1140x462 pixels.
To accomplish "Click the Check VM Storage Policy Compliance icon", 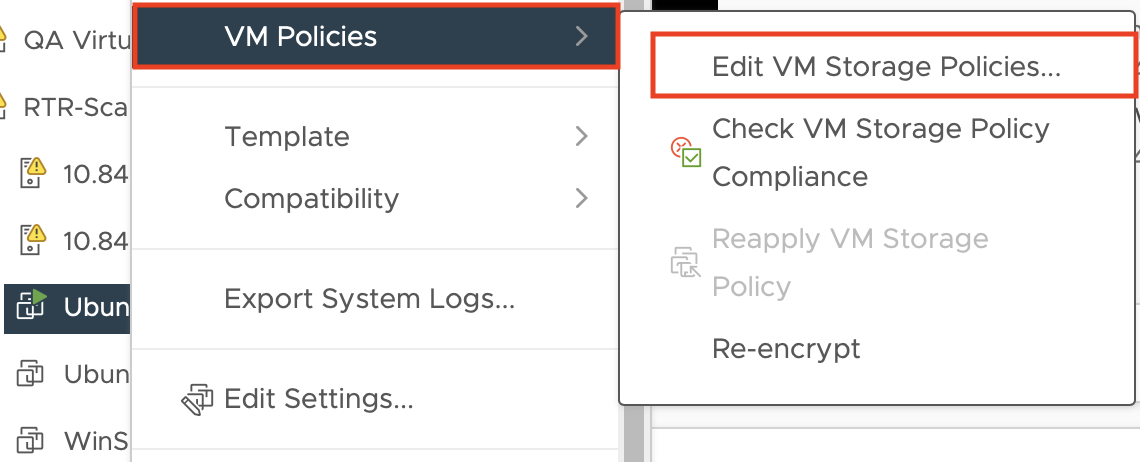I will [x=686, y=152].
